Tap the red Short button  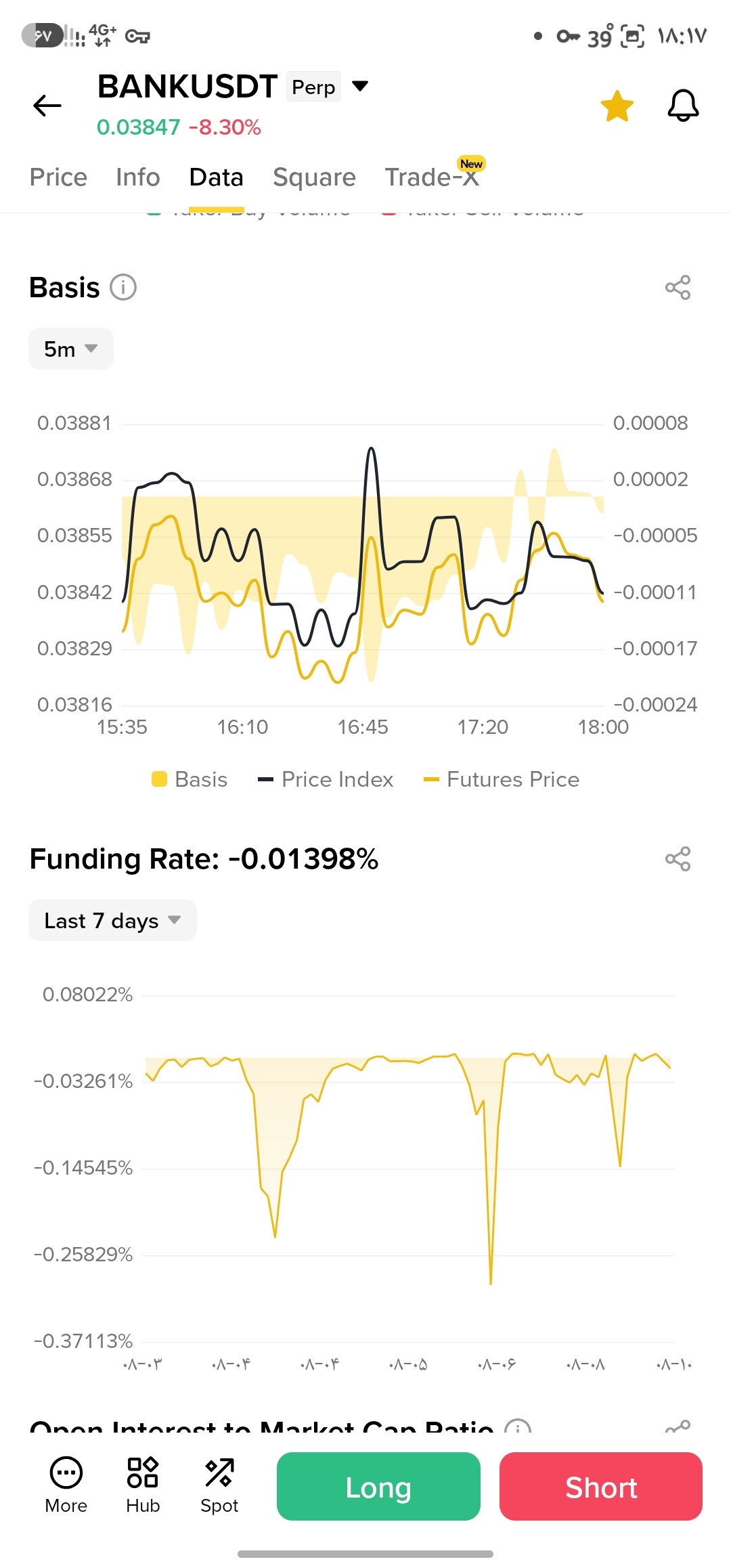click(601, 1486)
